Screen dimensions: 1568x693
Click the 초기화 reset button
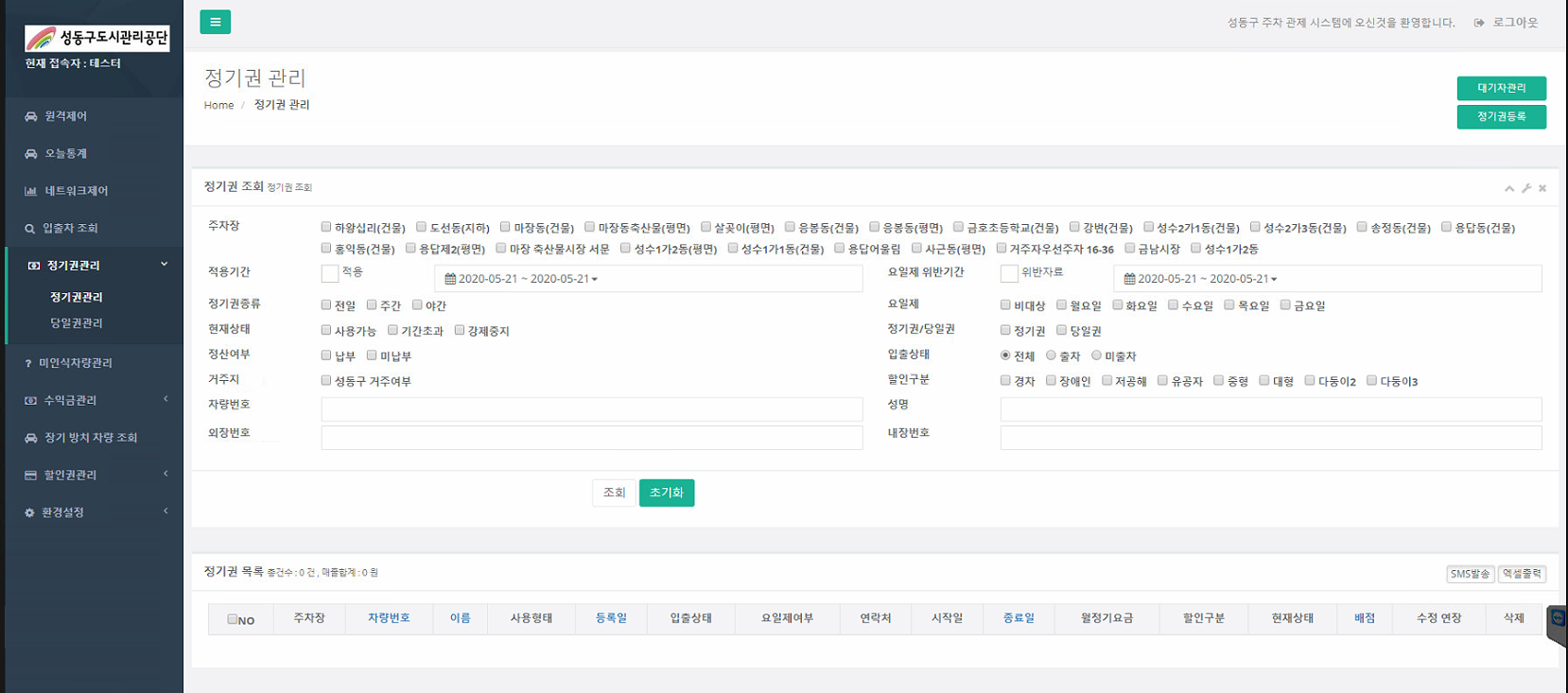coord(667,493)
